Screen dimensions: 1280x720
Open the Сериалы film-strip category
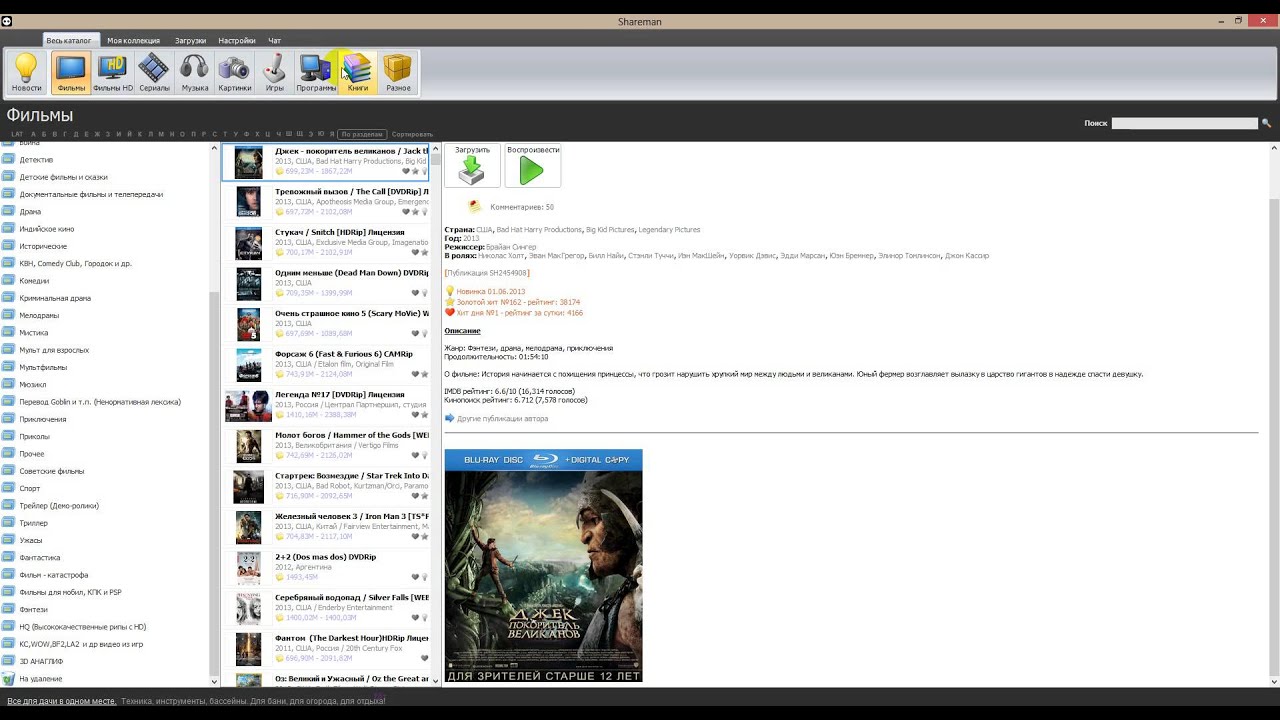click(154, 73)
